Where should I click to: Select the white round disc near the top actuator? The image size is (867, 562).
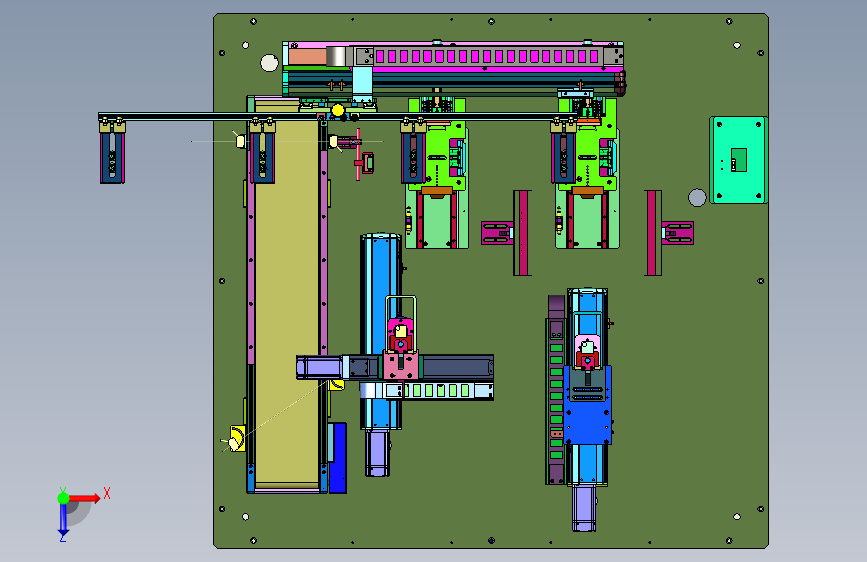point(269,63)
